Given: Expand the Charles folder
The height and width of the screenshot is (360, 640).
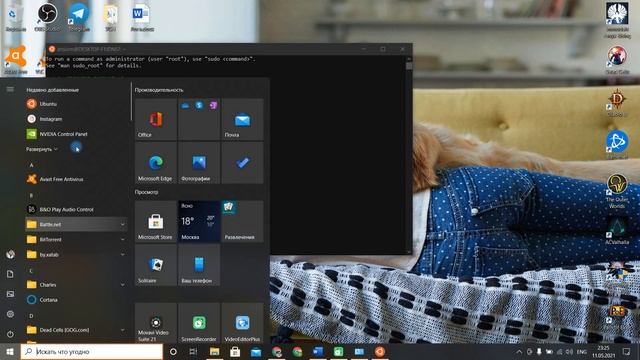Looking at the screenshot, I should point(76,285).
